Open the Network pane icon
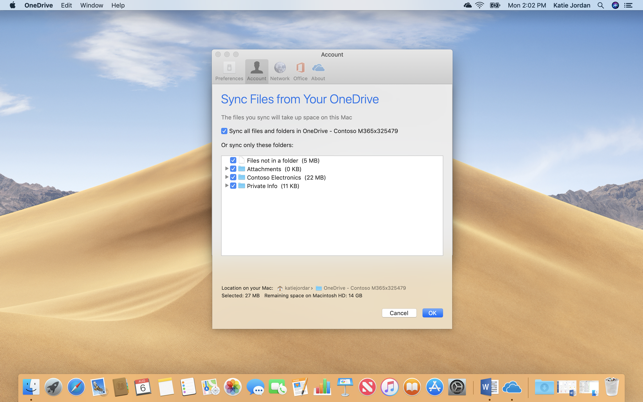 (280, 71)
